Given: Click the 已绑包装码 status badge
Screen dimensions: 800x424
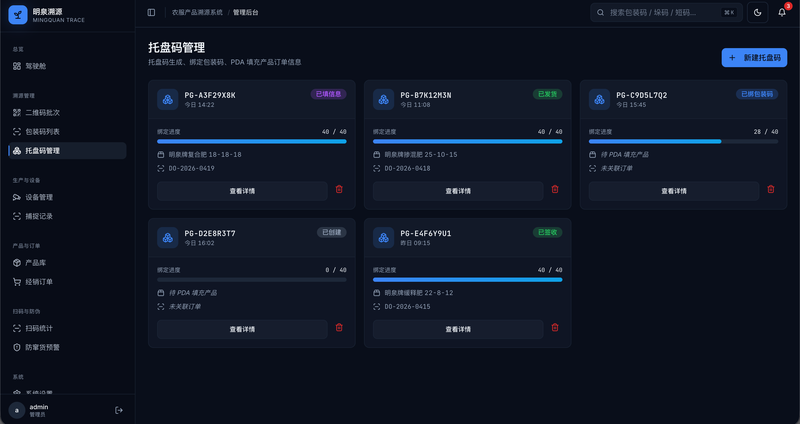Looking at the screenshot, I should pos(757,94).
